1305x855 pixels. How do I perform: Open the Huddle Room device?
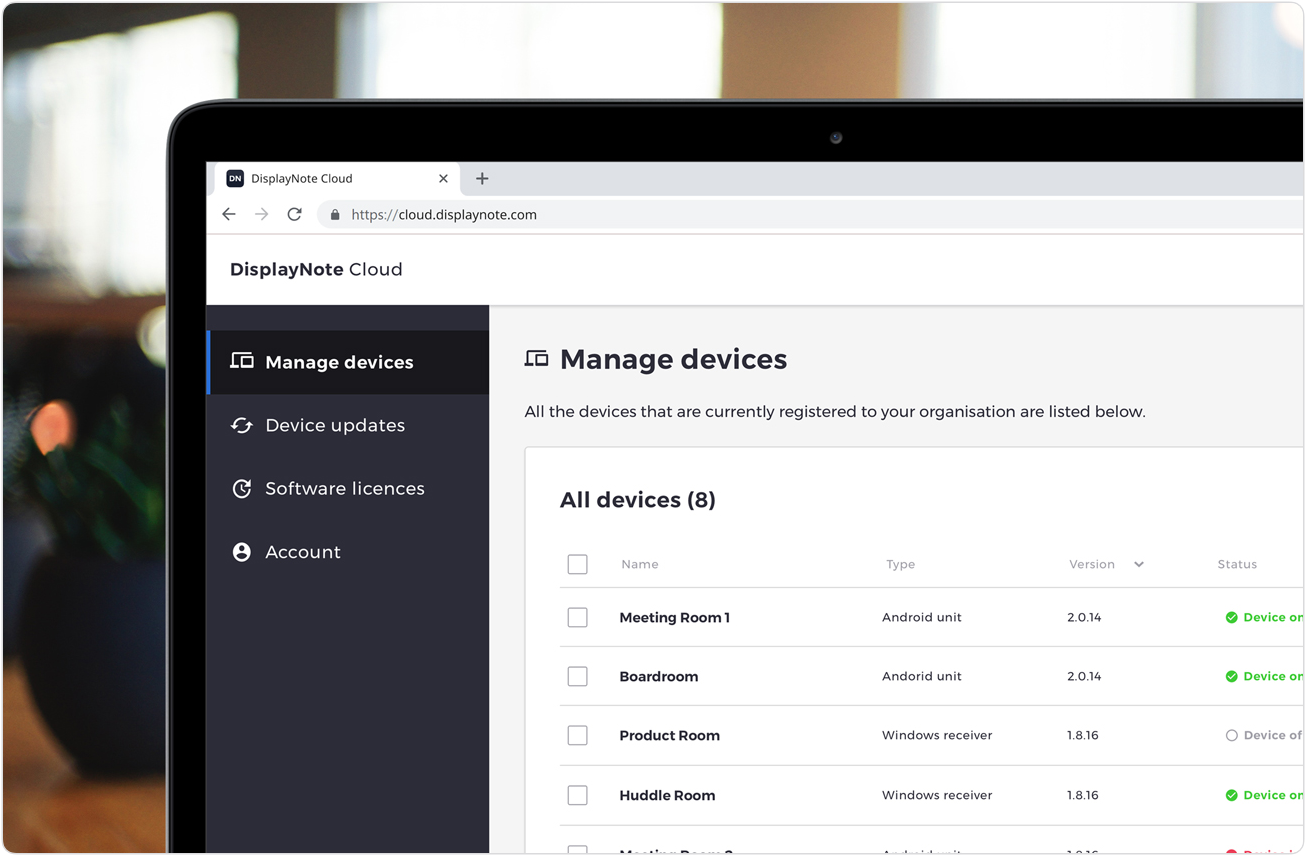[x=667, y=796]
